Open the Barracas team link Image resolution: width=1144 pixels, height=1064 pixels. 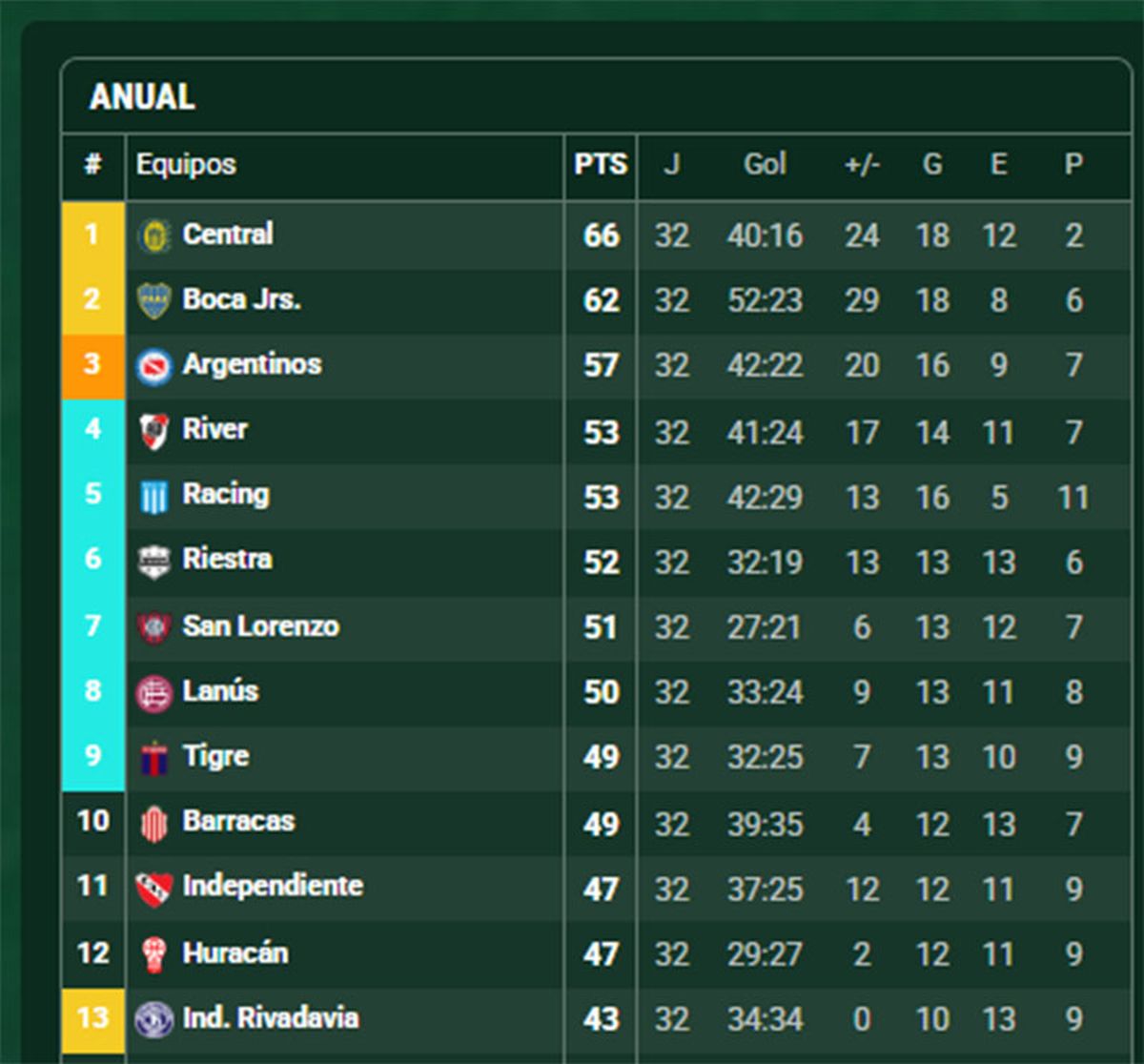pyautogui.click(x=238, y=821)
